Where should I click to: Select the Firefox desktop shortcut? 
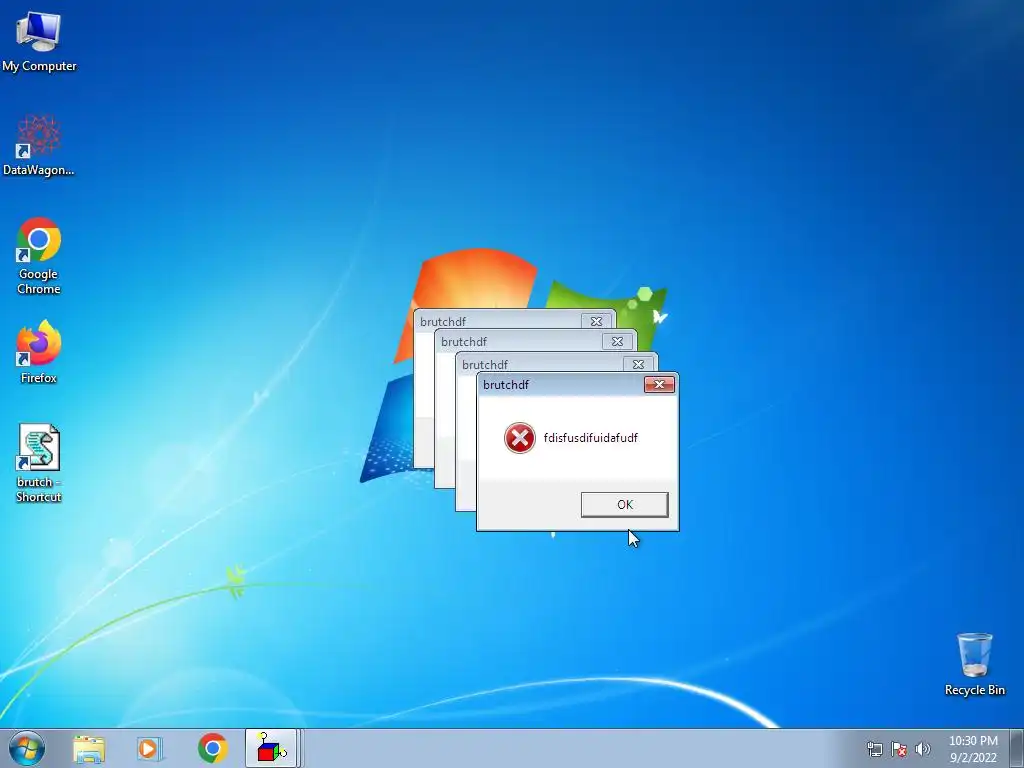pos(39,351)
